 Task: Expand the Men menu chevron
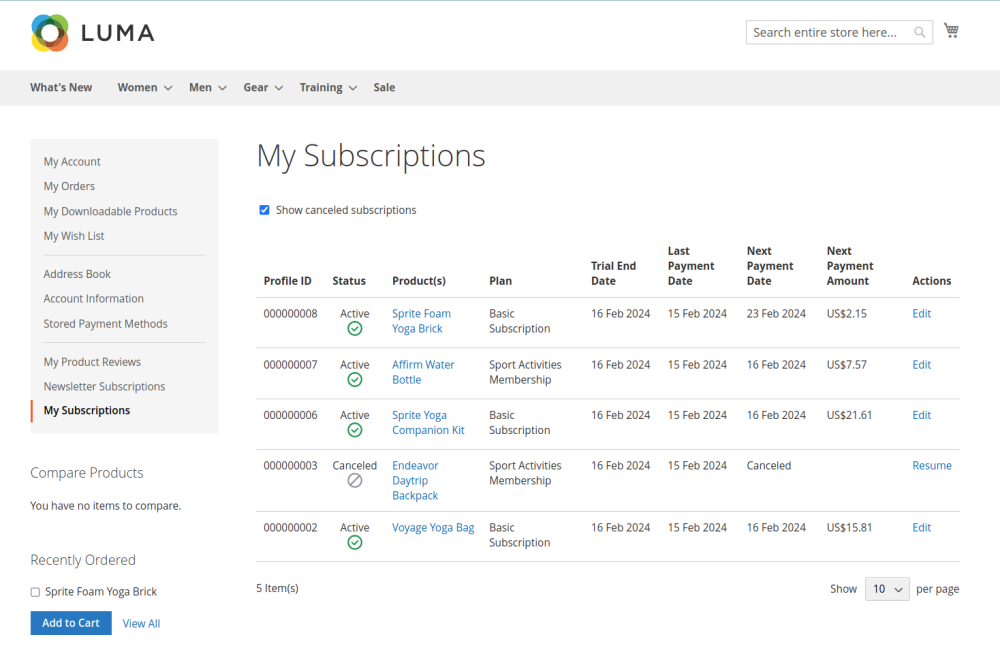[x=222, y=88]
